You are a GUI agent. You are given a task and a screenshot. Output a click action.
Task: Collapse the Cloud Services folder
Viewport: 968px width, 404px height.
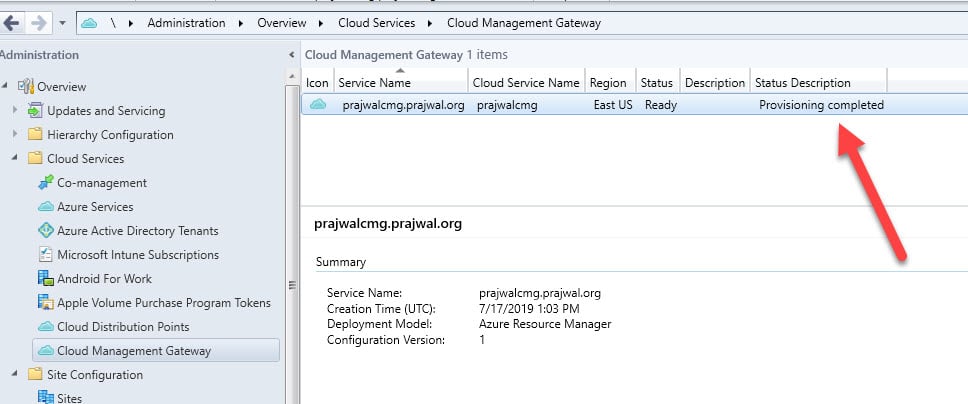(x=15, y=159)
